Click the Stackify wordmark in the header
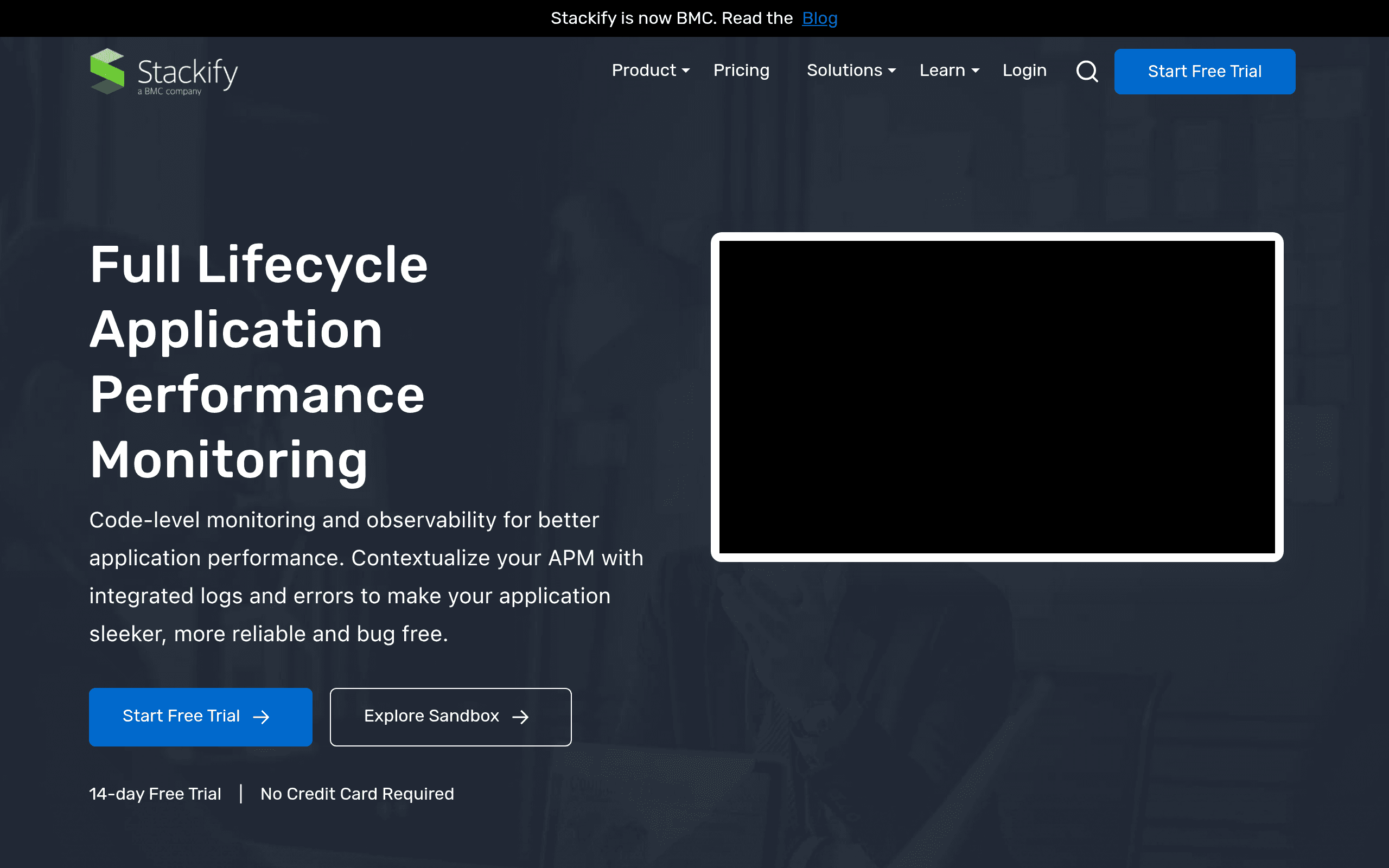The height and width of the screenshot is (868, 1389). click(188, 75)
